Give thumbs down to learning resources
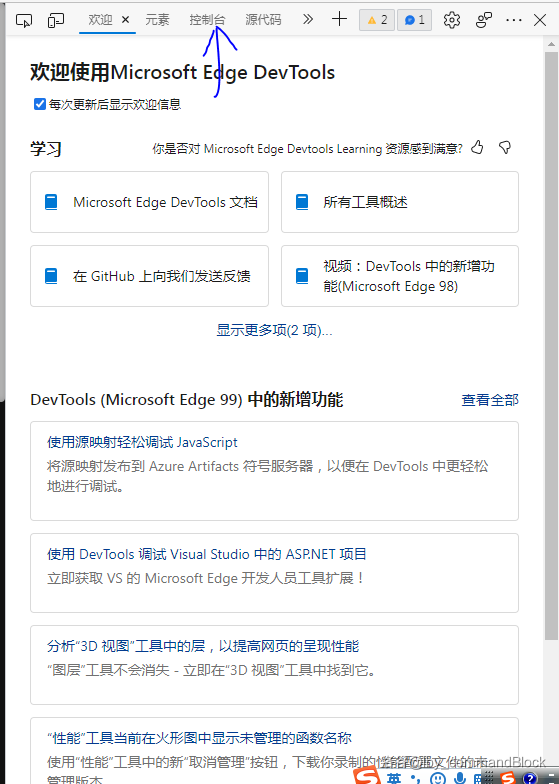 [505, 148]
